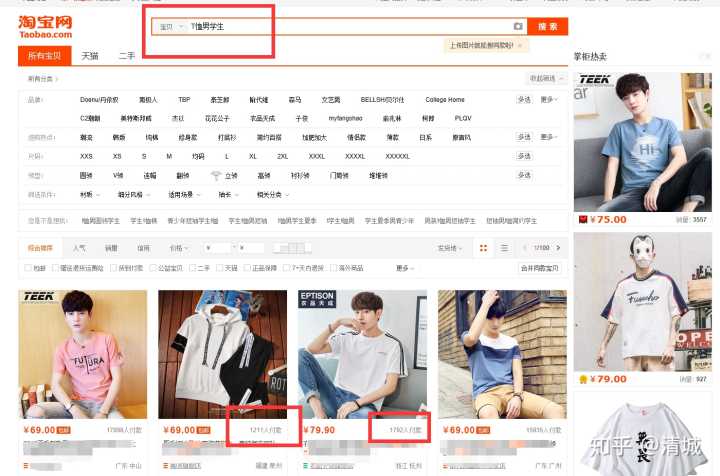Open the masked model white t-shirt hot-seller image

pos(643,302)
